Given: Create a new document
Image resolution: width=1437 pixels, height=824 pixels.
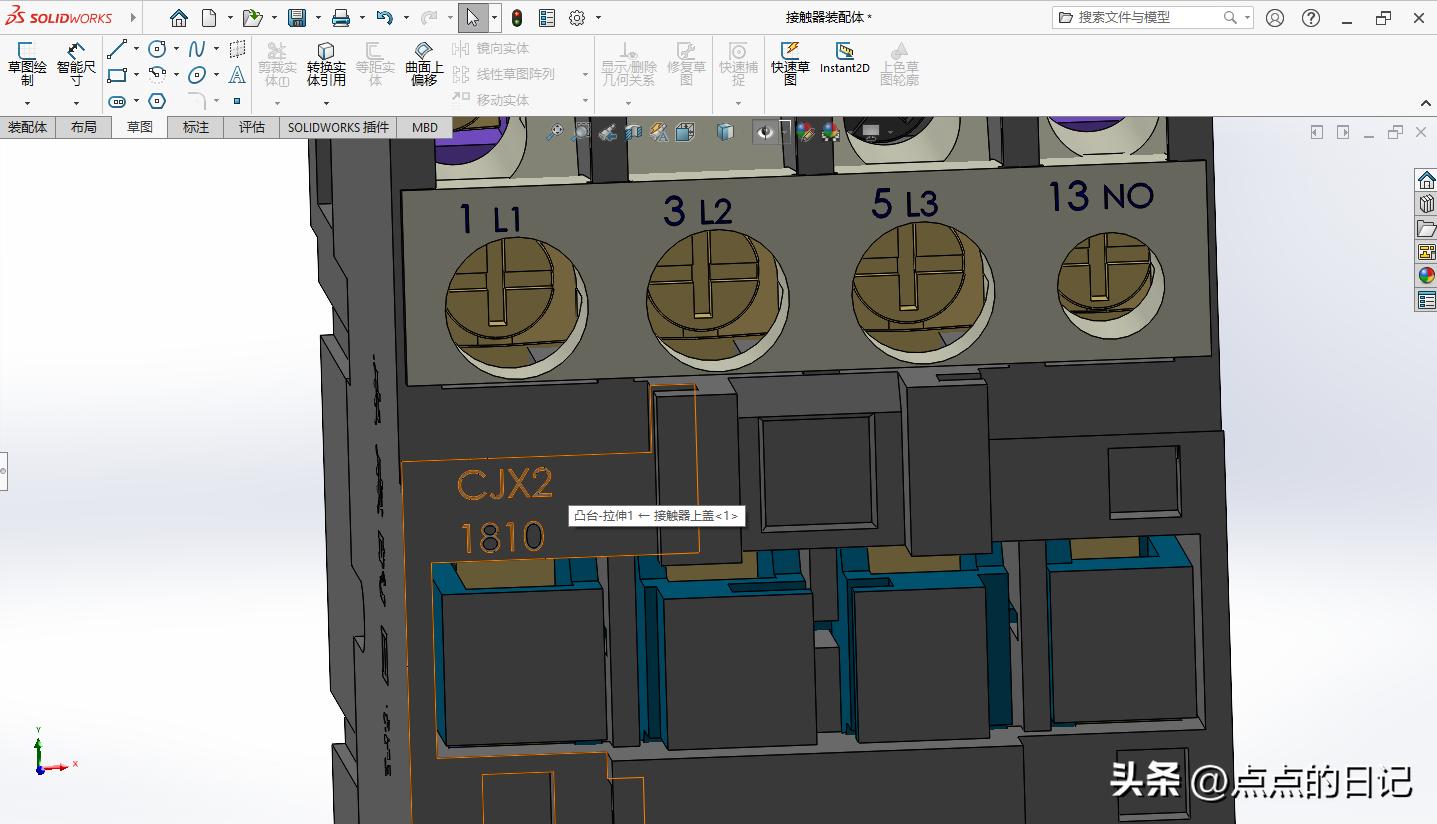Looking at the screenshot, I should tap(209, 18).
